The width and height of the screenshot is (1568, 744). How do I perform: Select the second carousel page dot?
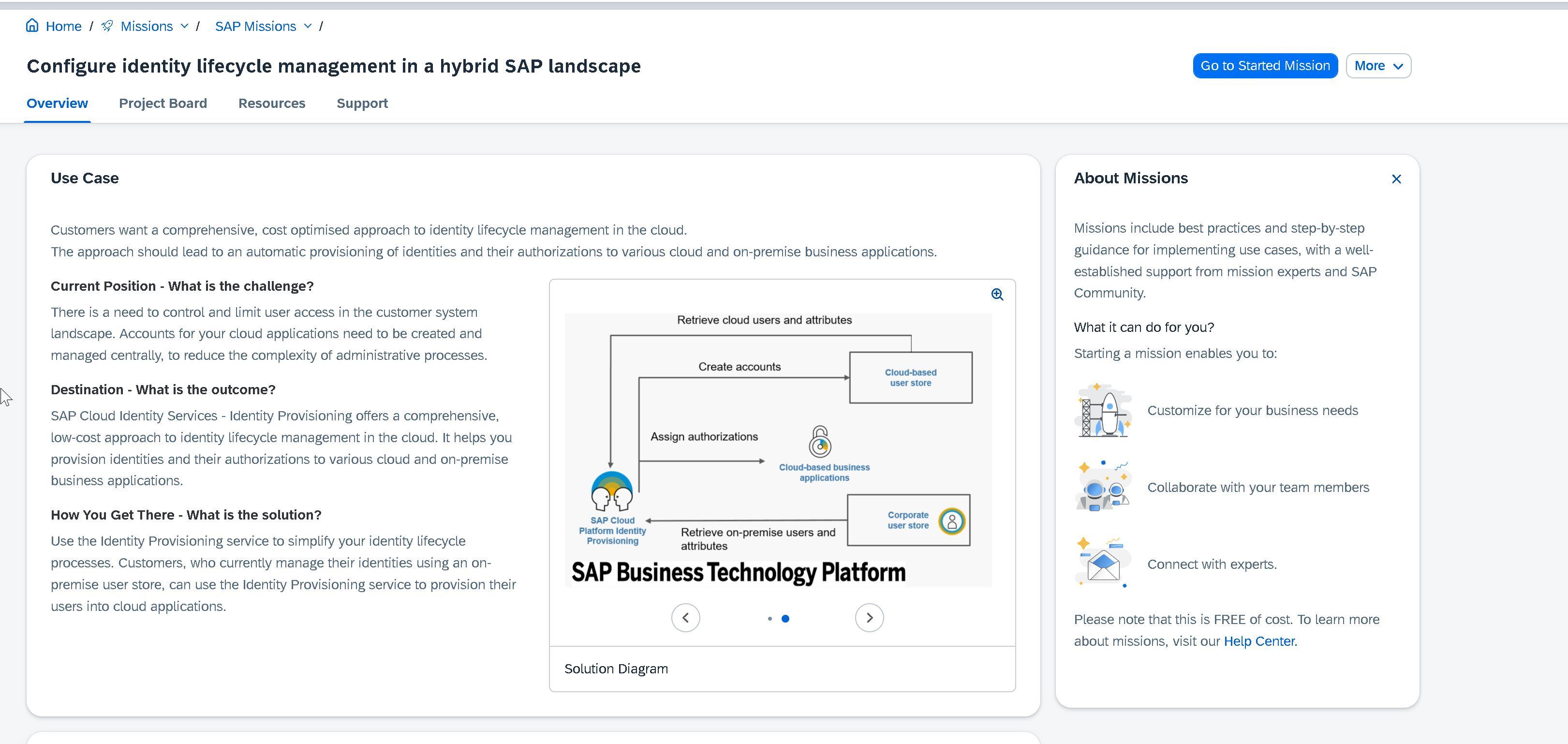pos(785,619)
